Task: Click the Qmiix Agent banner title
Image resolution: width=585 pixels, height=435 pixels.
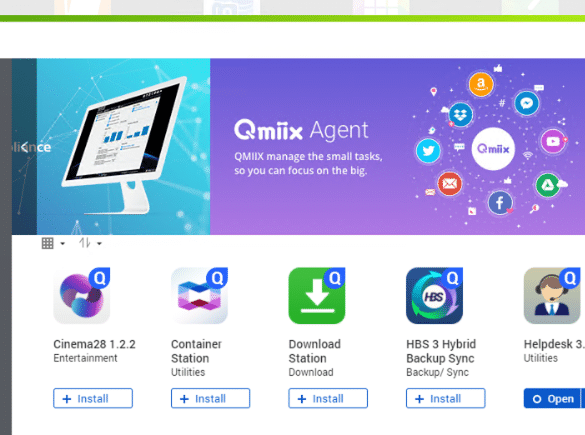Action: (301, 130)
